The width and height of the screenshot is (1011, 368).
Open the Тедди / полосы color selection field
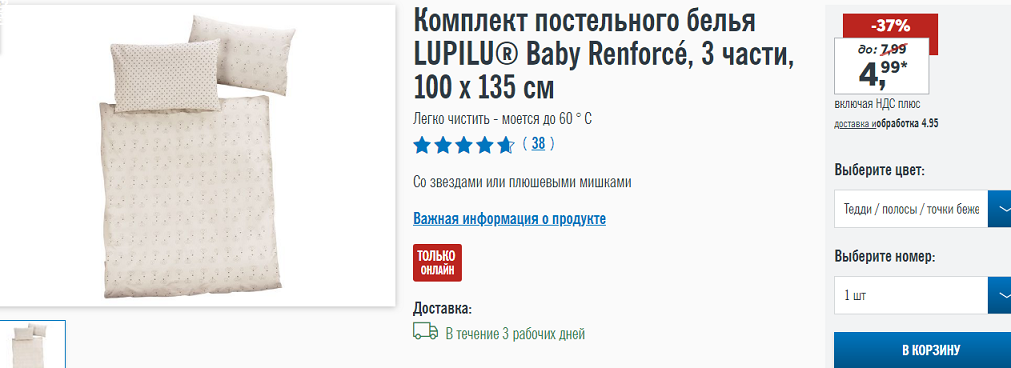(x=911, y=209)
